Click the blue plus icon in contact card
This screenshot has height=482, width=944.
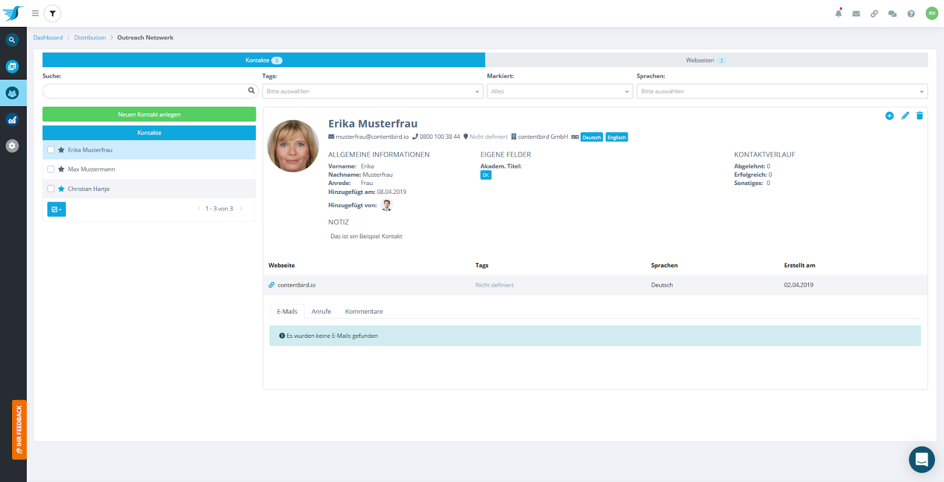pyautogui.click(x=889, y=116)
